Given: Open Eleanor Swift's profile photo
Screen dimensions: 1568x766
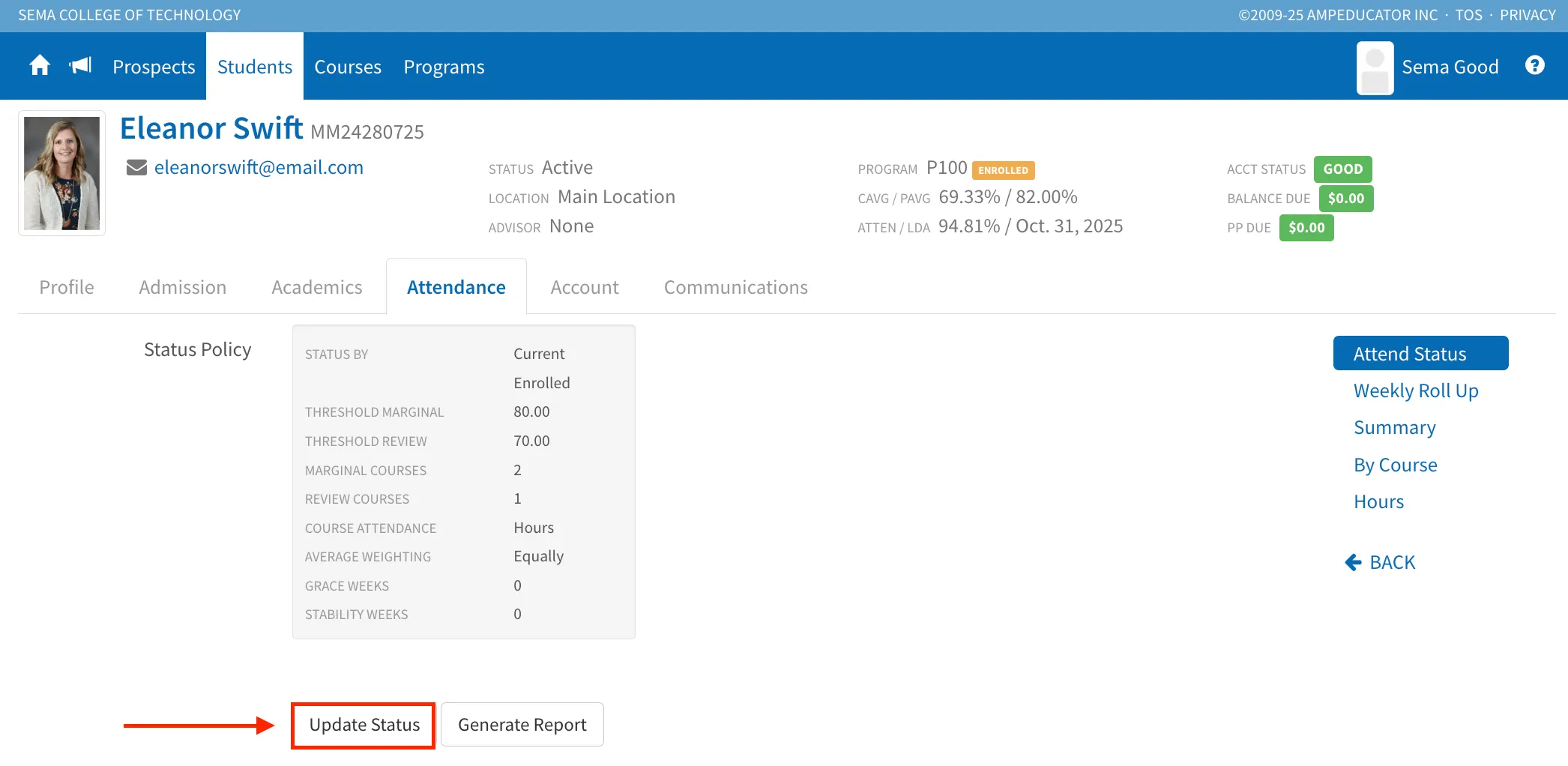Looking at the screenshot, I should pos(61,173).
